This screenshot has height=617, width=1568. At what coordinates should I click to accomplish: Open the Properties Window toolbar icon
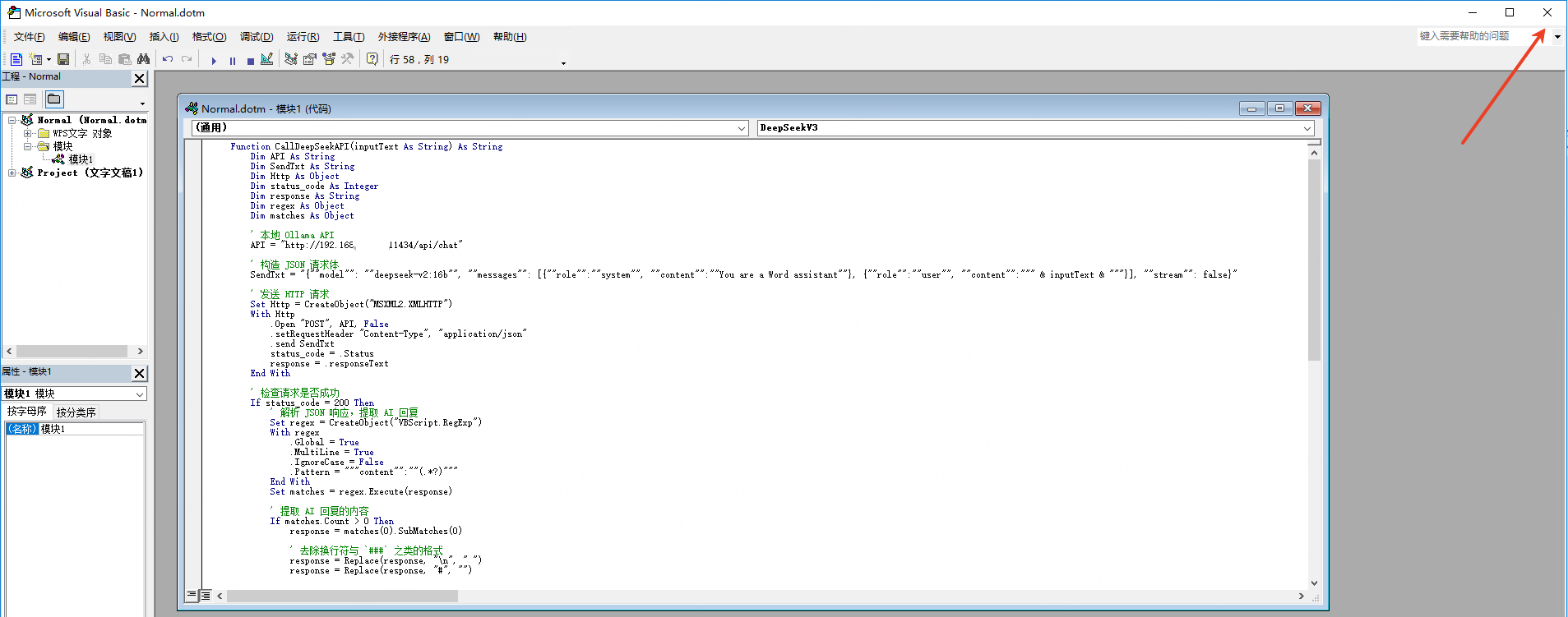pyautogui.click(x=310, y=59)
